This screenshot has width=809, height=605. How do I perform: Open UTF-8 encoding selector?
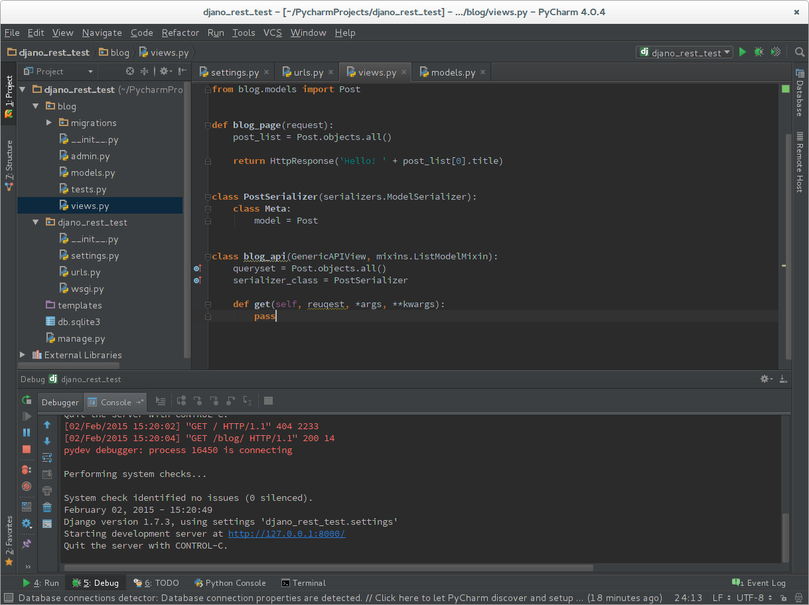click(754, 598)
